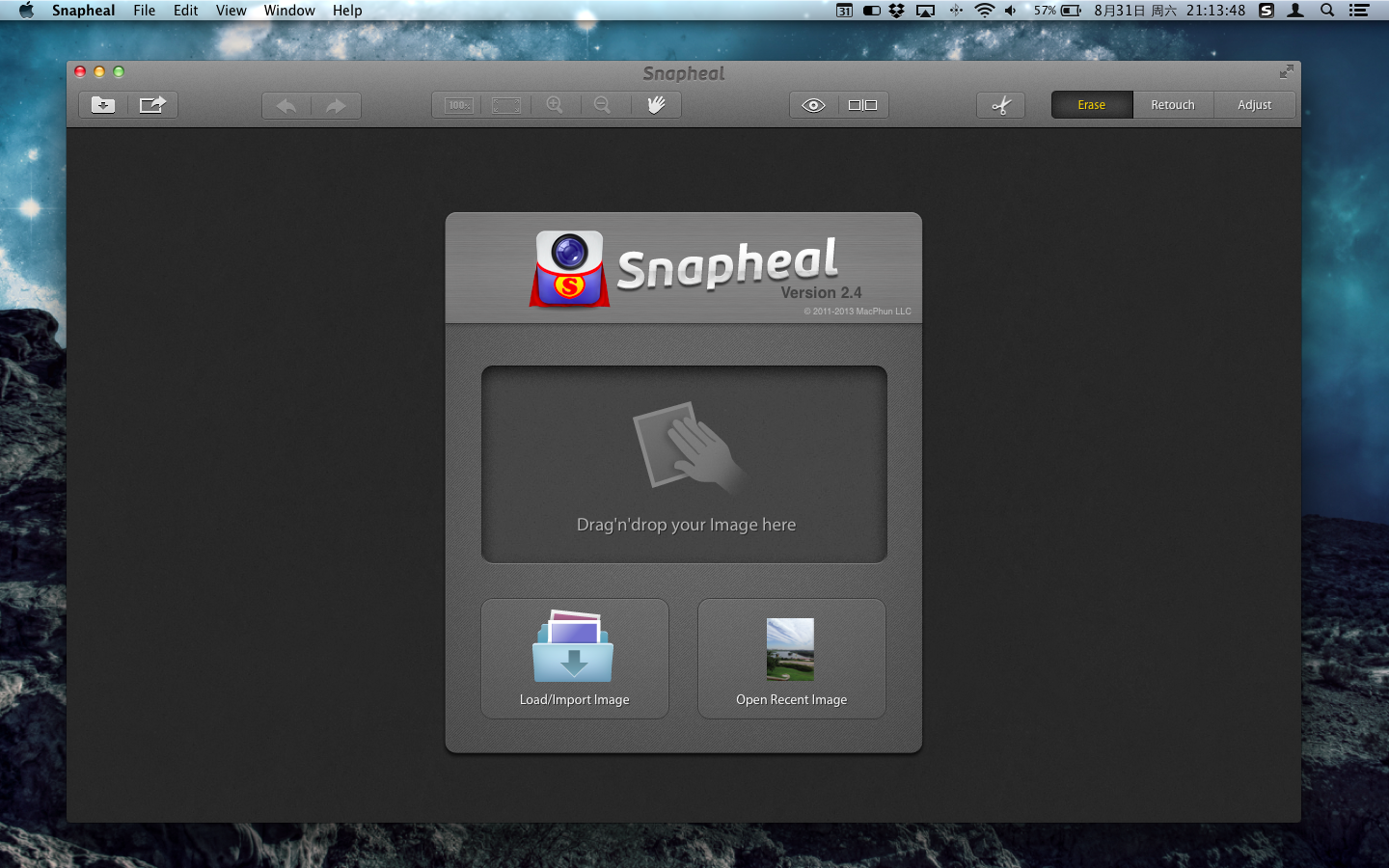Click the battery 57% indicator
The image size is (1389, 868).
click(1058, 11)
